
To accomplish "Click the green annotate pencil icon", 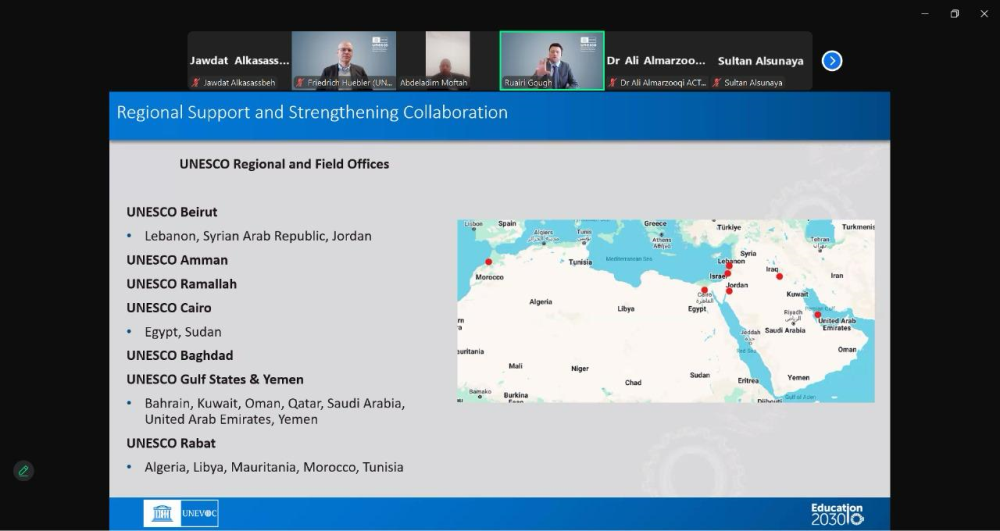I will 23,471.
